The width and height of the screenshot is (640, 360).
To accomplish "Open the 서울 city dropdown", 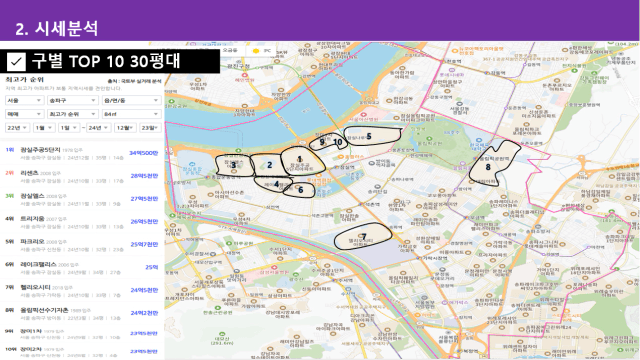I will [24, 100].
